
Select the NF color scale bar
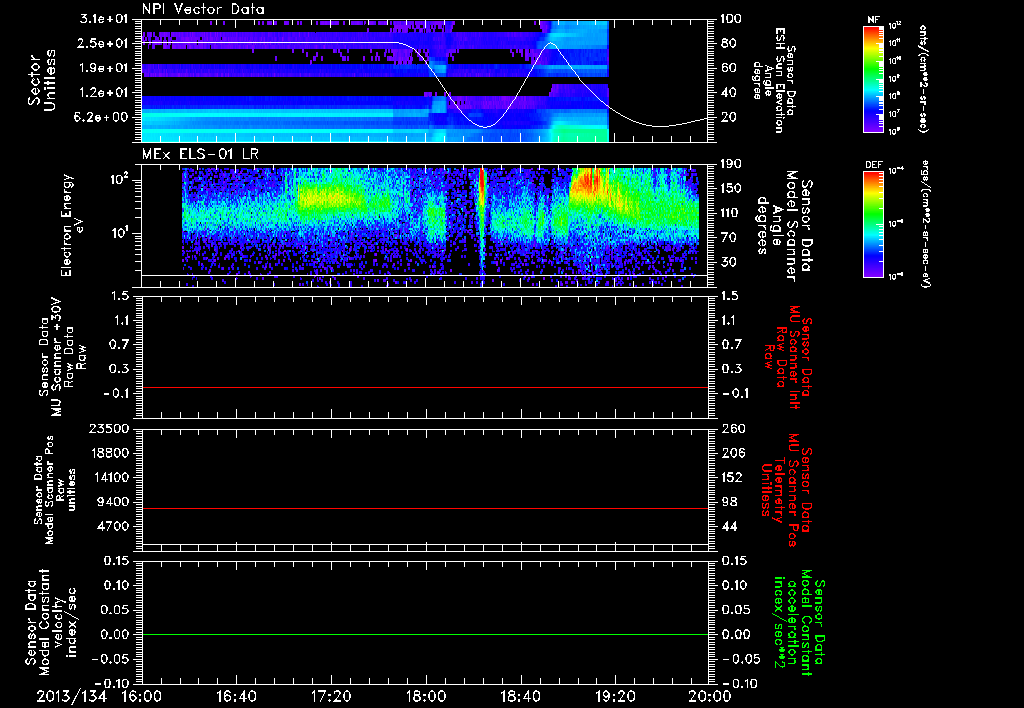873,79
